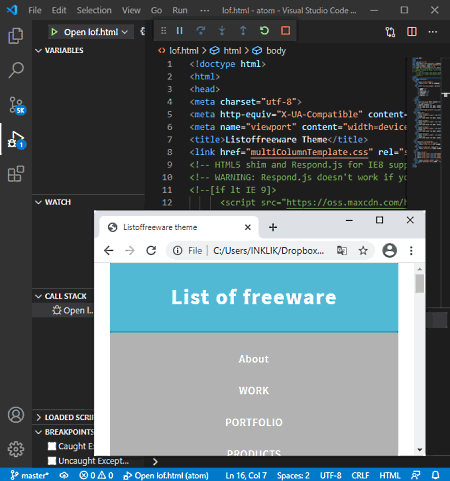Open the Explorer view in activity bar
The image size is (450, 481).
tap(16, 36)
